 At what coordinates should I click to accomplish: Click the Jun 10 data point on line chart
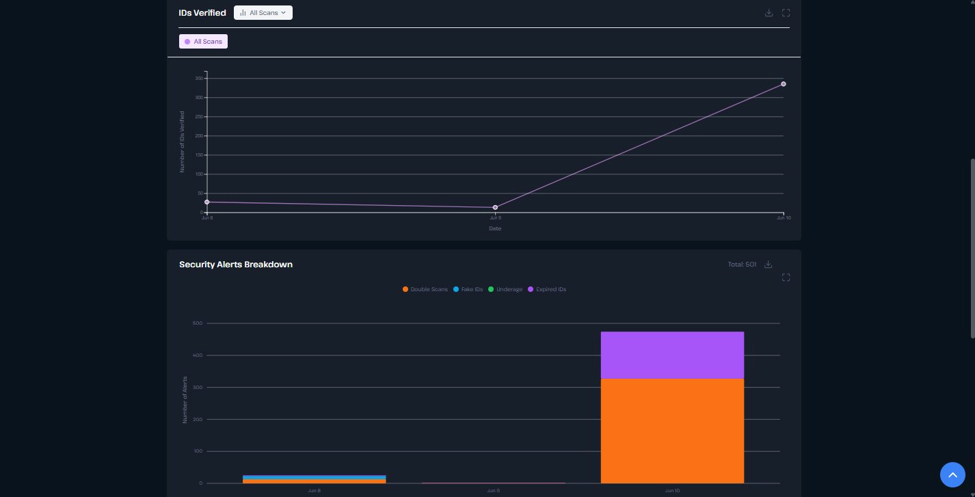783,84
